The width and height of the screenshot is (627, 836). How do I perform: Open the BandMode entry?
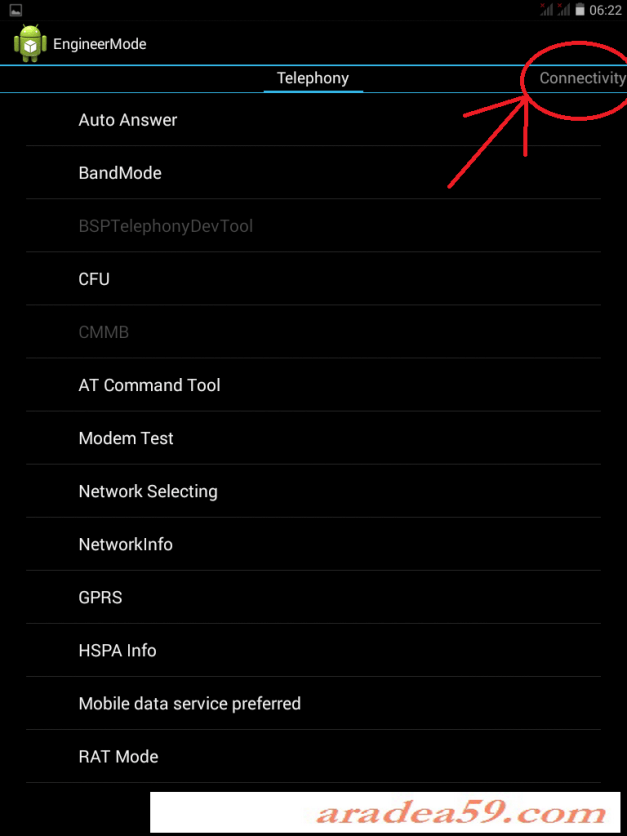120,172
